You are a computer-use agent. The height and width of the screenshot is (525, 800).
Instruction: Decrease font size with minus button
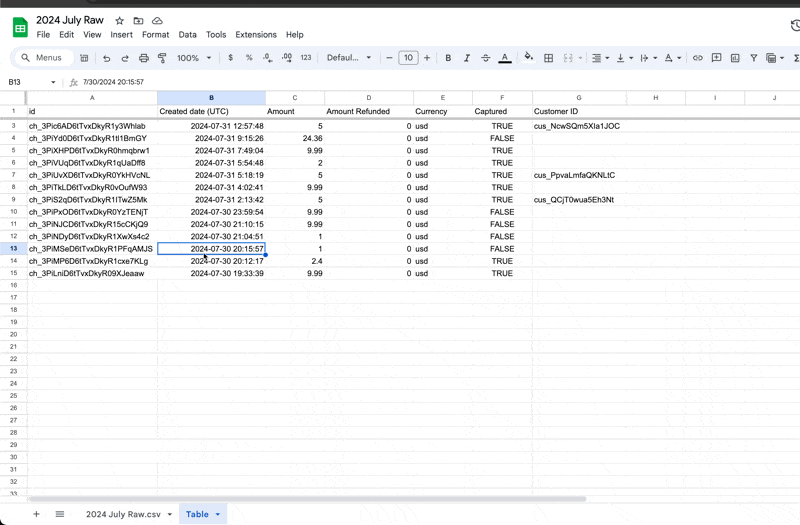[389, 58]
